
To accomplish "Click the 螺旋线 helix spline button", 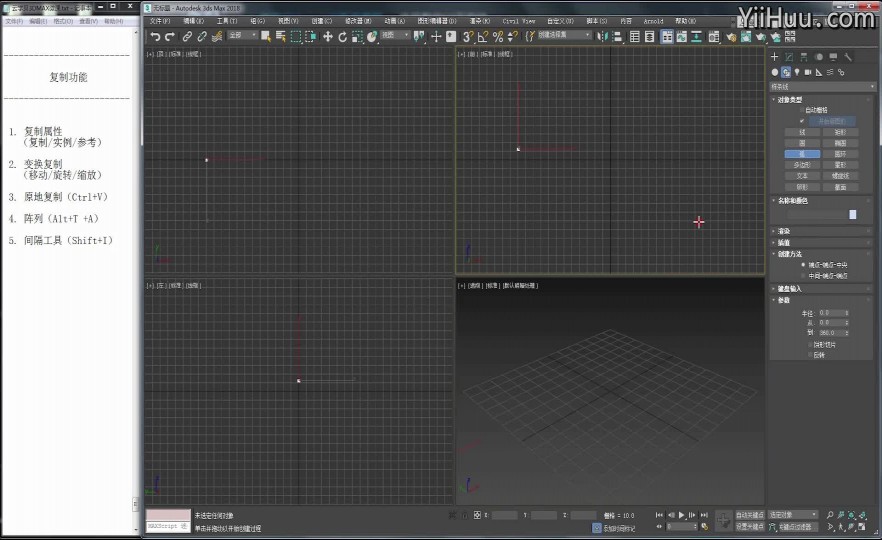I will tap(840, 176).
